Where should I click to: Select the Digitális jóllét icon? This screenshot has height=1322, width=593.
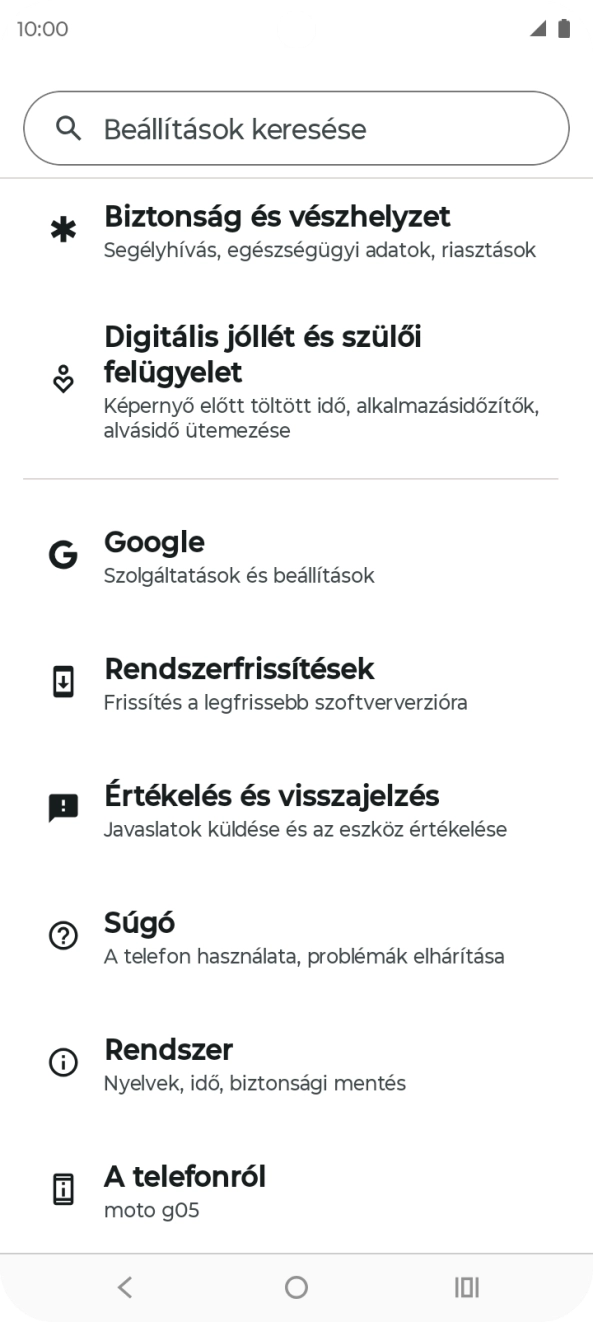(x=63, y=380)
